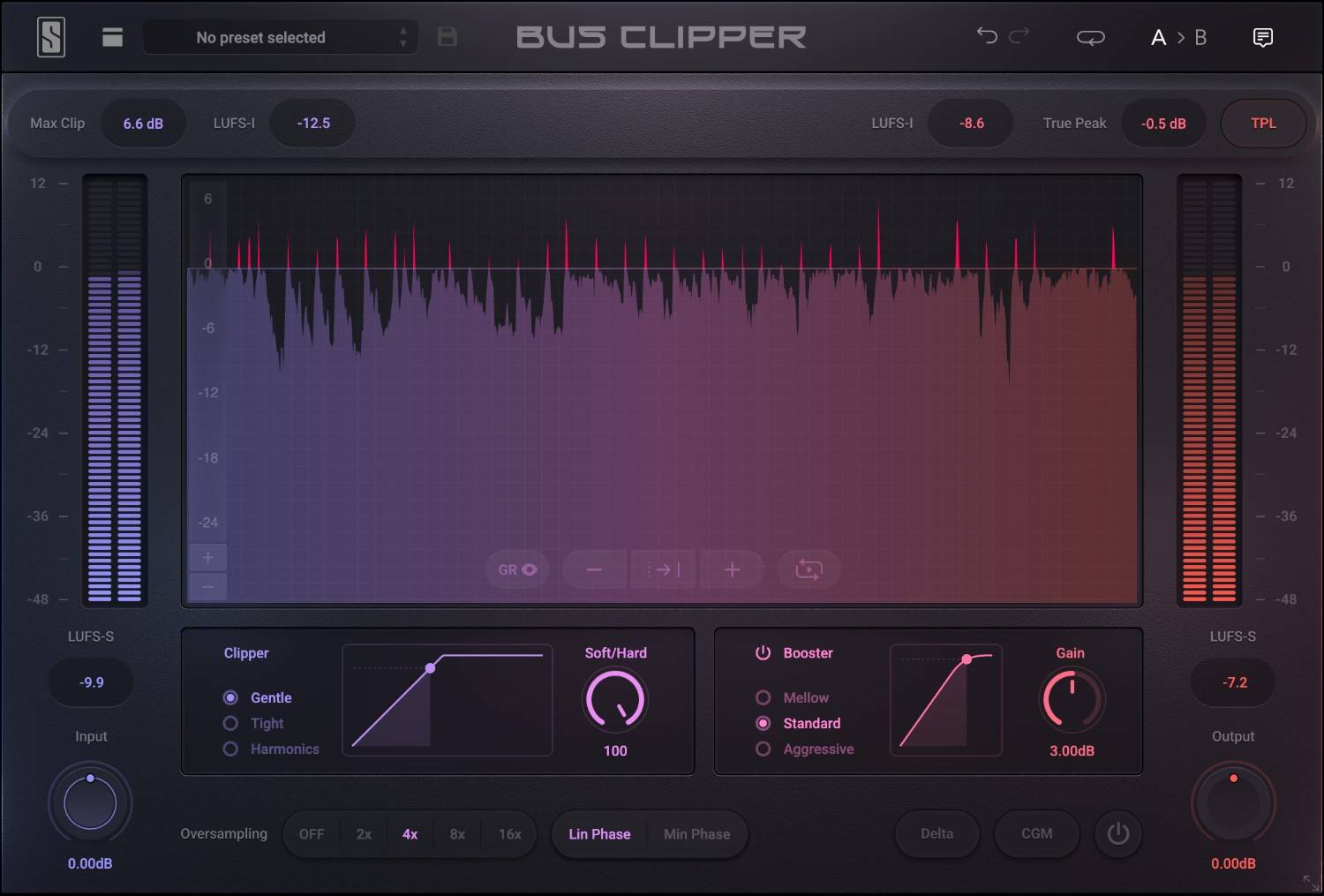
Task: Click the A to B comparison switch
Action: point(1180,37)
